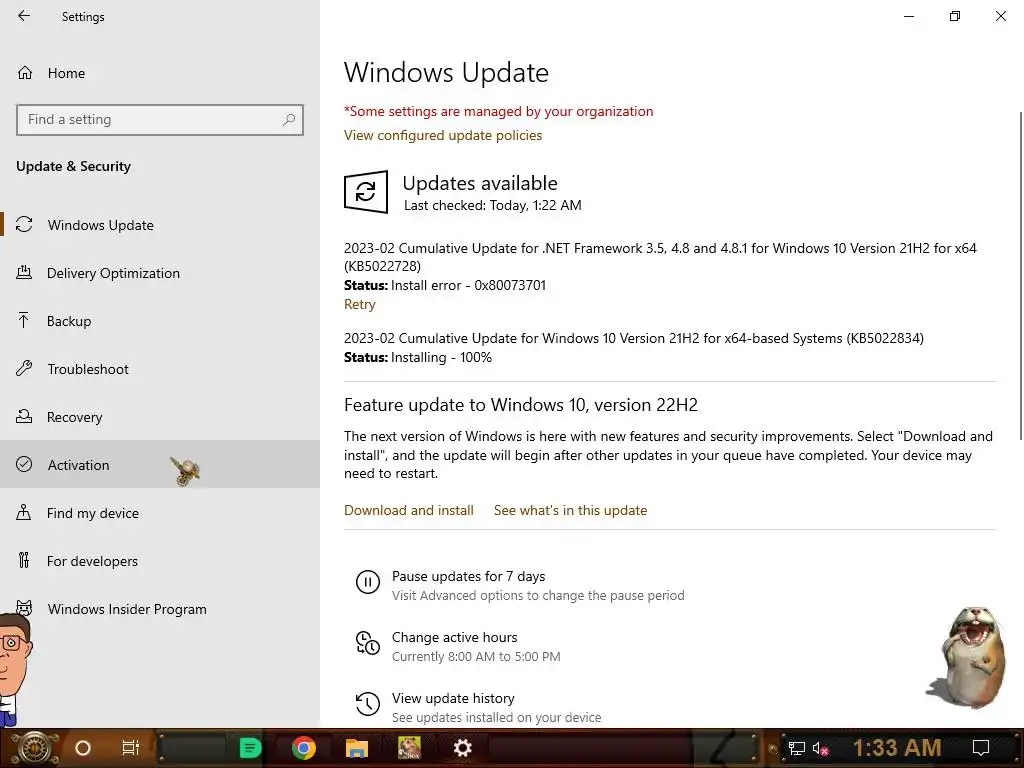Image resolution: width=1024 pixels, height=768 pixels.
Task: Switch to Settings gear on taskbar
Action: coord(462,748)
